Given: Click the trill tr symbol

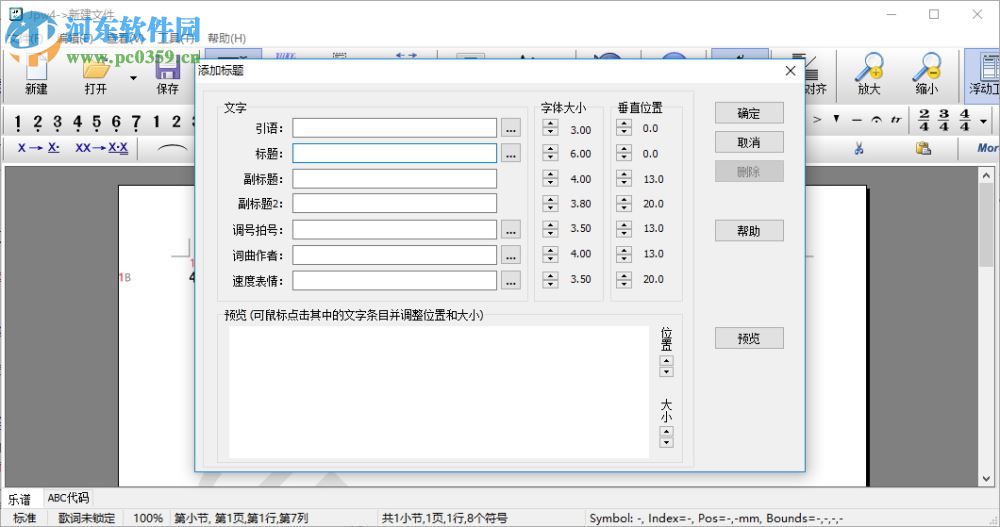Looking at the screenshot, I should tap(896, 120).
